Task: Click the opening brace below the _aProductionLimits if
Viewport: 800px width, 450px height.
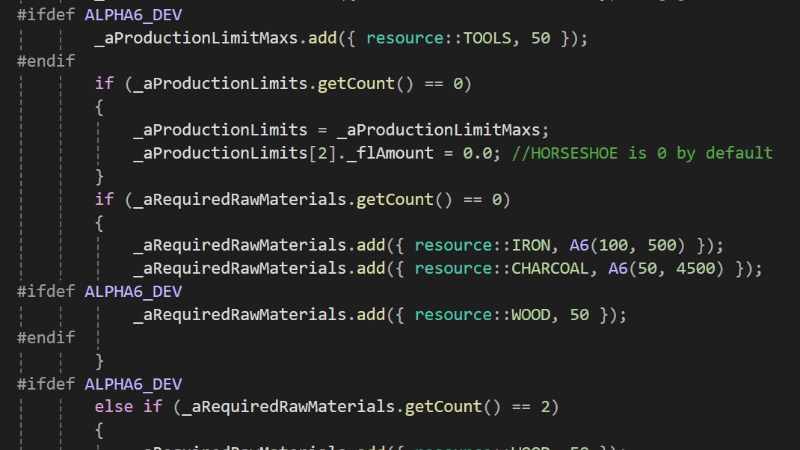Action: click(x=99, y=107)
